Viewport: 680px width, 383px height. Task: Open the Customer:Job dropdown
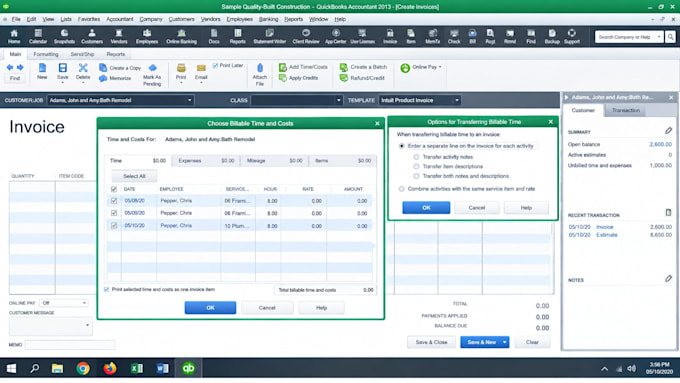click(x=190, y=100)
